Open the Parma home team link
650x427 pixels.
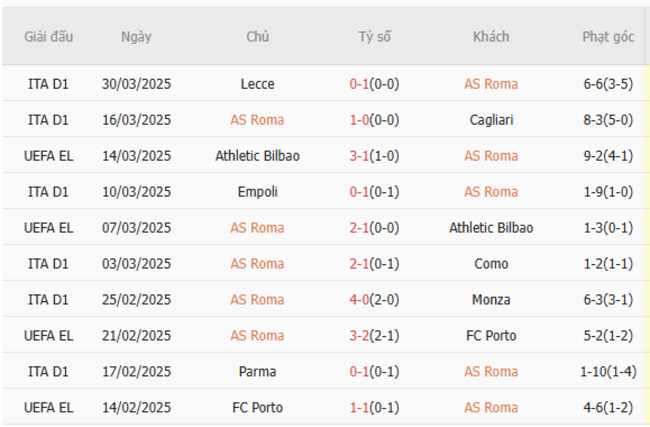click(257, 372)
